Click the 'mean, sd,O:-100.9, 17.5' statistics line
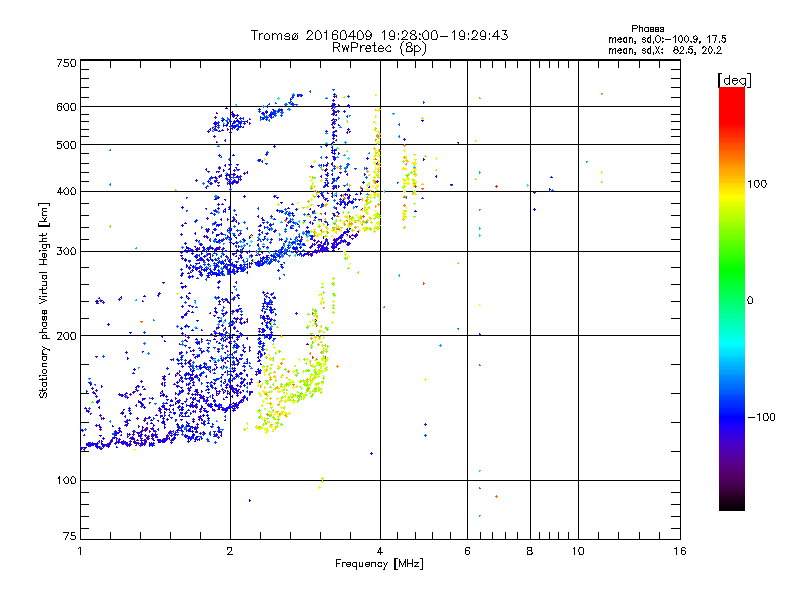The image size is (800, 600). point(667,39)
